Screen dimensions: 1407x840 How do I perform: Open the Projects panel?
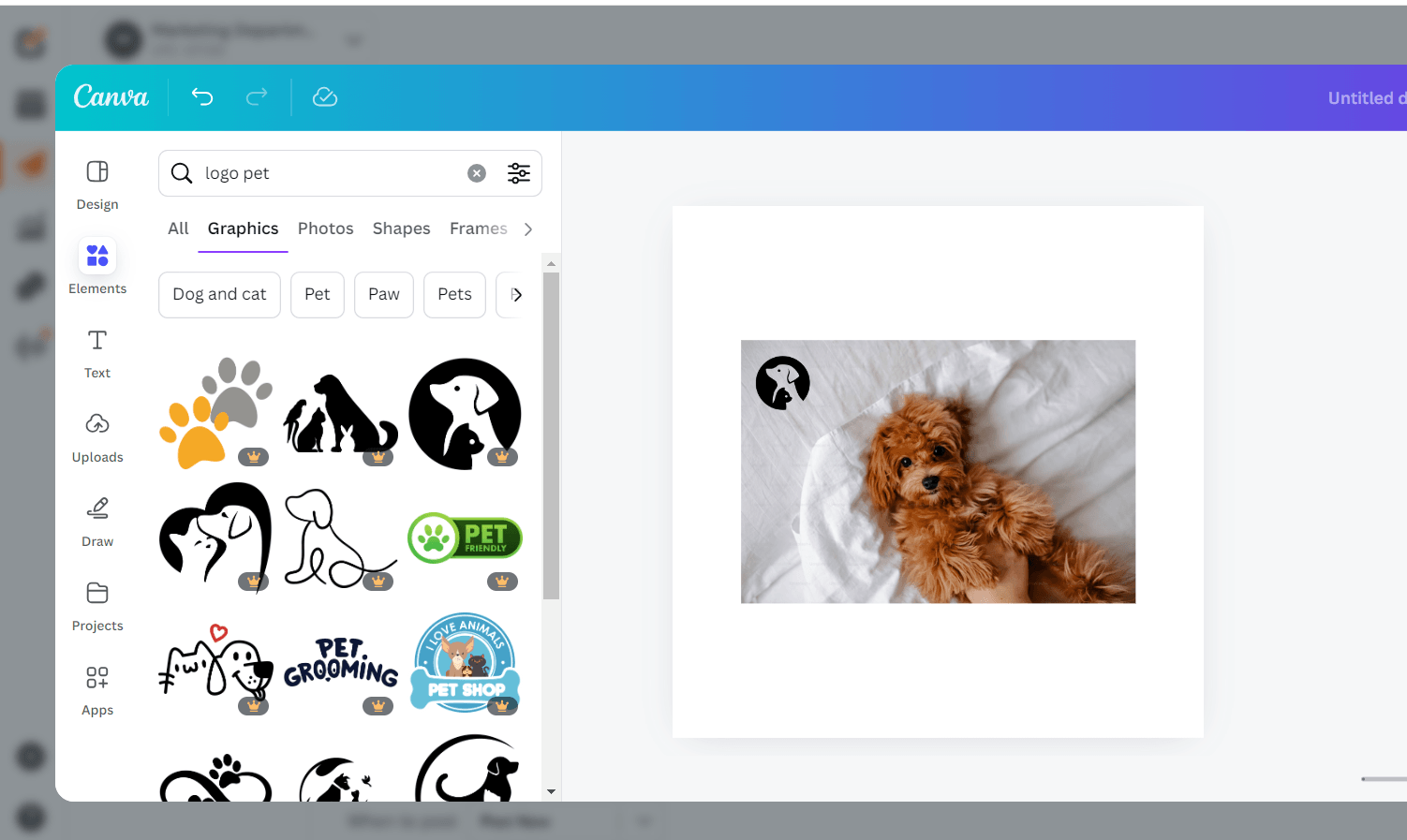96,604
